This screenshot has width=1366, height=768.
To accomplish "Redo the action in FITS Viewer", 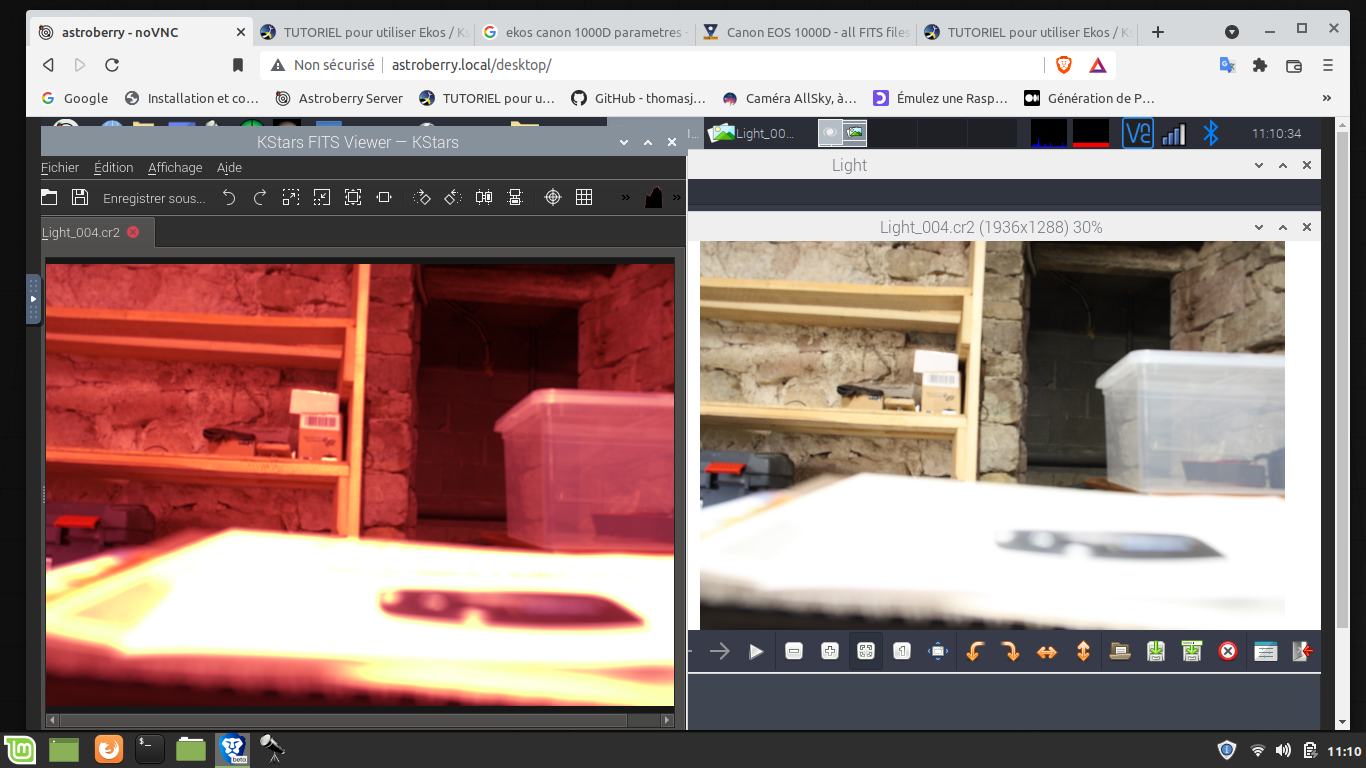I will coord(260,198).
